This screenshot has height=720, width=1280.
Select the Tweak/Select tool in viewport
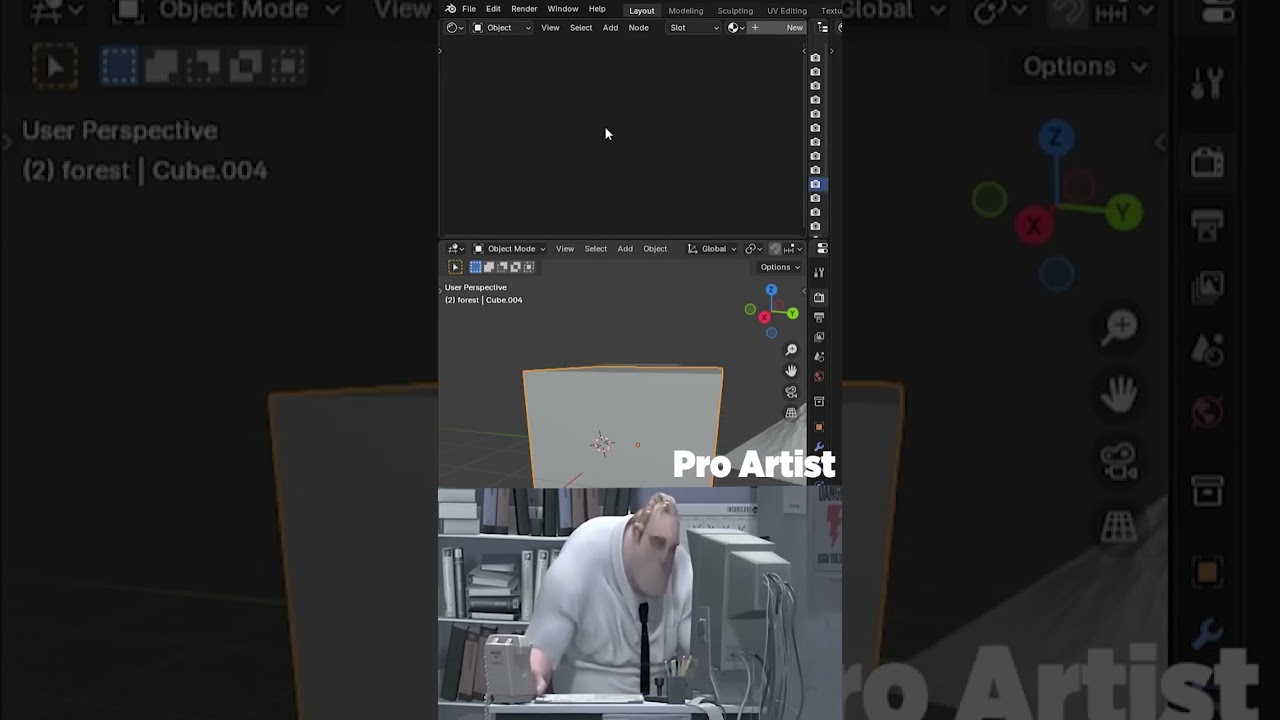(455, 267)
